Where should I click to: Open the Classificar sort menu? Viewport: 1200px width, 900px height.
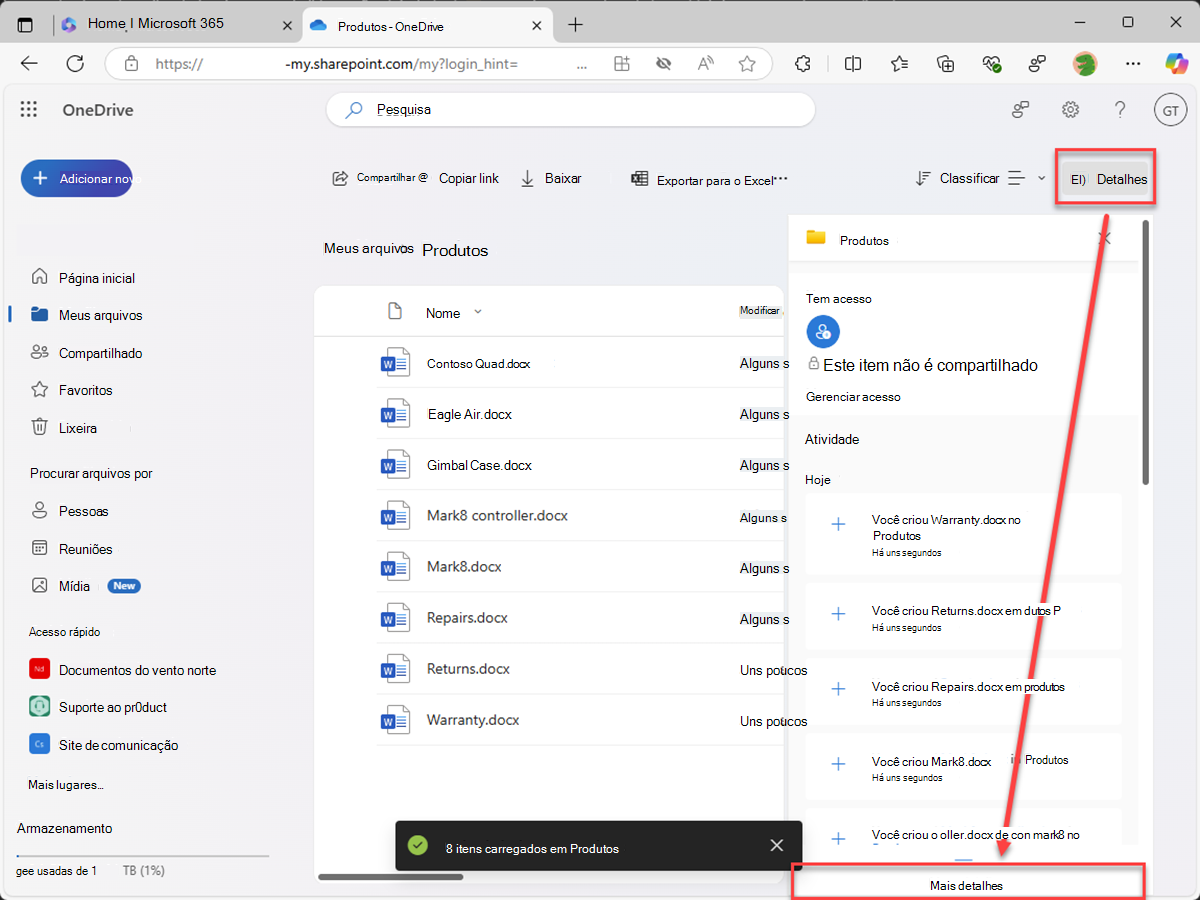coord(957,178)
